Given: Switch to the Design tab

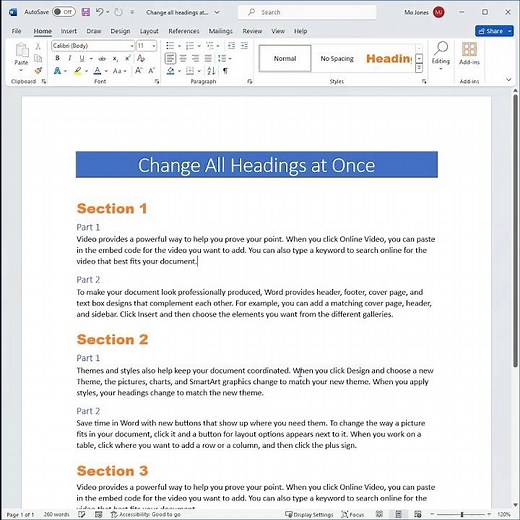Looking at the screenshot, I should 120,31.
